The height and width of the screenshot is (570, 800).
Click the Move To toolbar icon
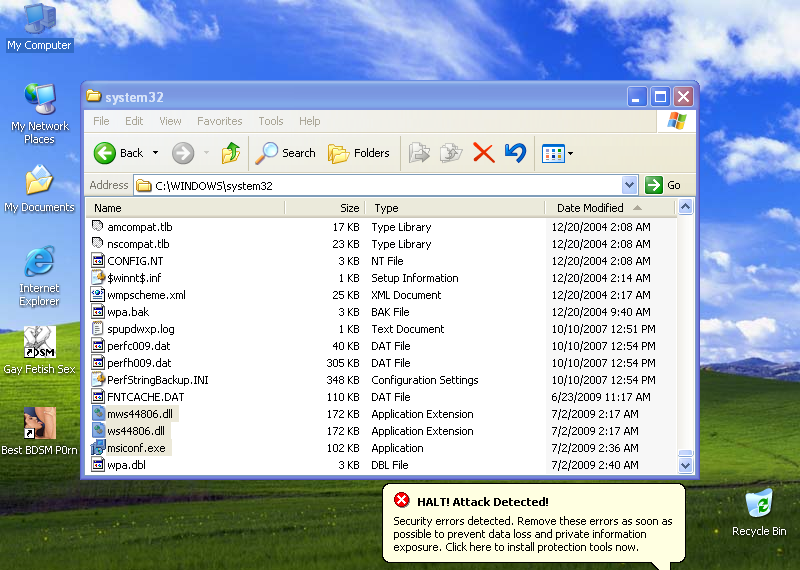point(419,153)
